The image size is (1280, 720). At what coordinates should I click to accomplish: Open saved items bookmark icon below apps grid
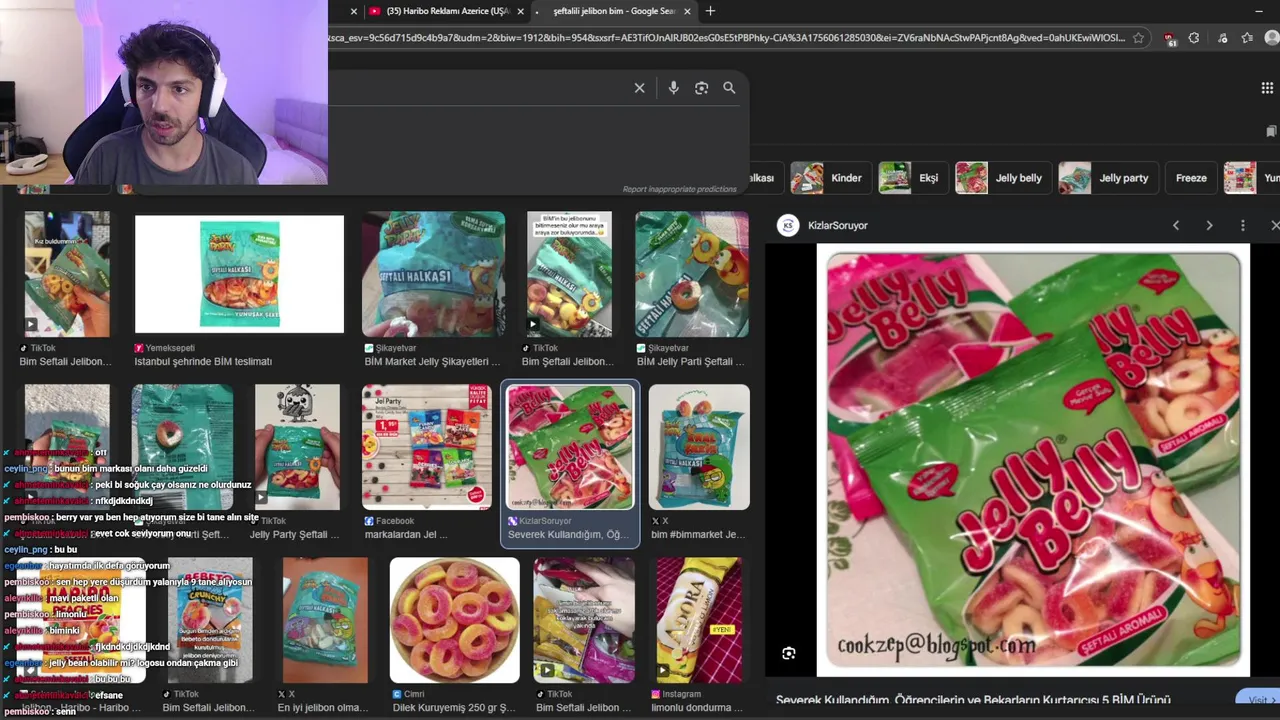pos(1271,131)
